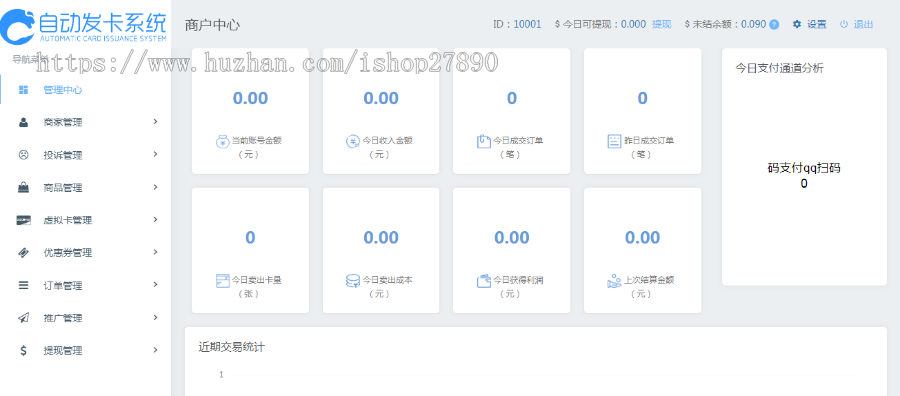The image size is (900, 396).
Task: Open the 提现管理 menu label
Action: pos(63,351)
